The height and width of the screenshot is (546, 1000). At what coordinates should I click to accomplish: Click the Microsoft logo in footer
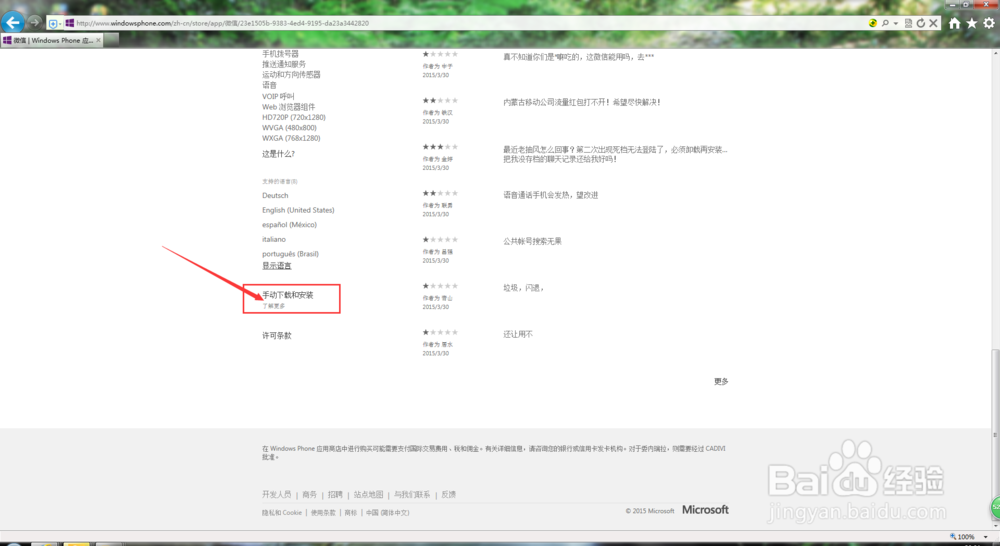pyautogui.click(x=705, y=510)
